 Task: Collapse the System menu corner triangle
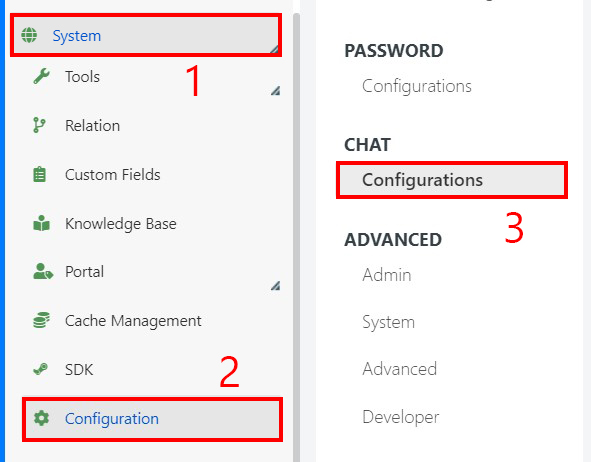click(x=274, y=49)
